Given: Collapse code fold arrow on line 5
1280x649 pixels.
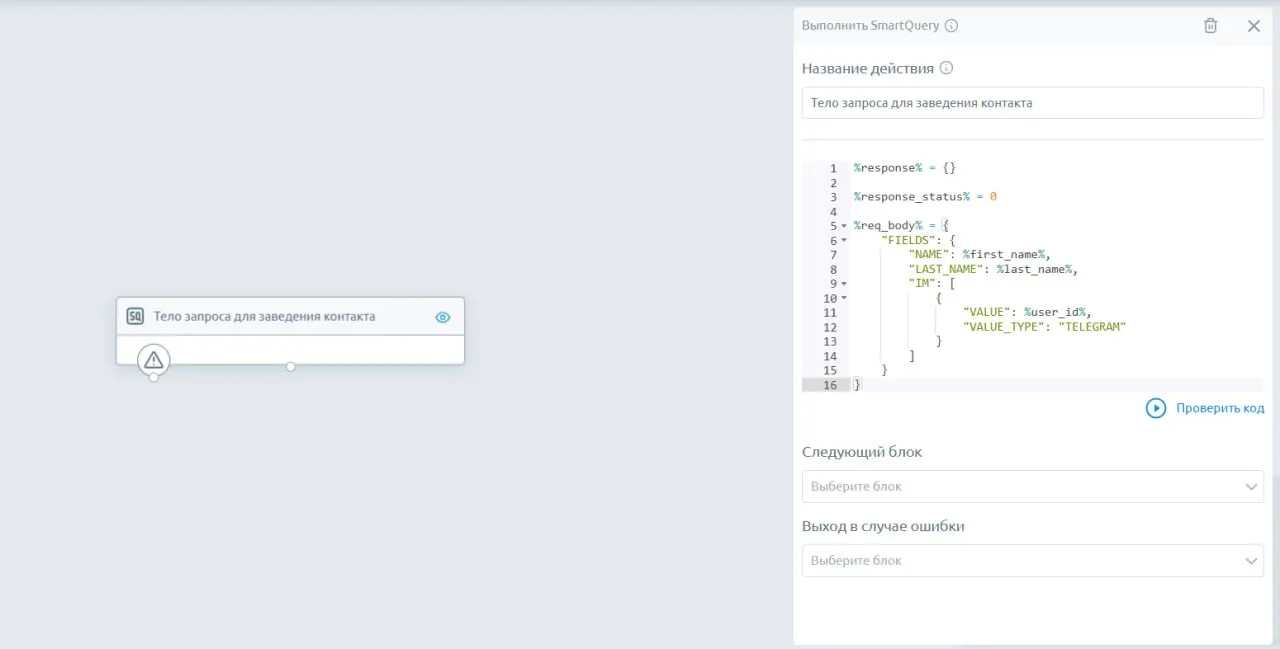Looking at the screenshot, I should [844, 226].
